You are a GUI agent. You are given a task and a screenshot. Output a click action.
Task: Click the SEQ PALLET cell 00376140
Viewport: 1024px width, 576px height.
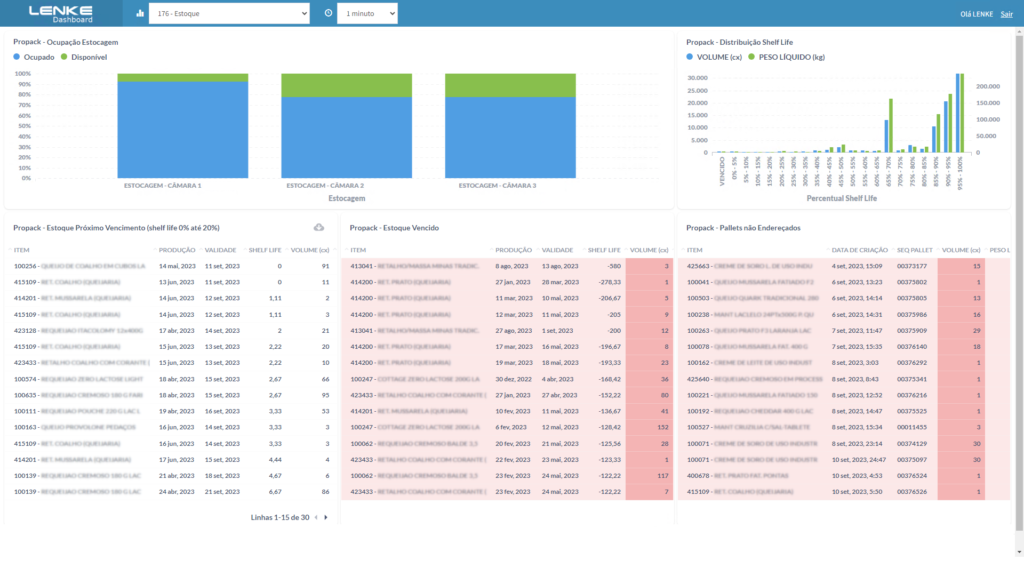[x=912, y=347]
